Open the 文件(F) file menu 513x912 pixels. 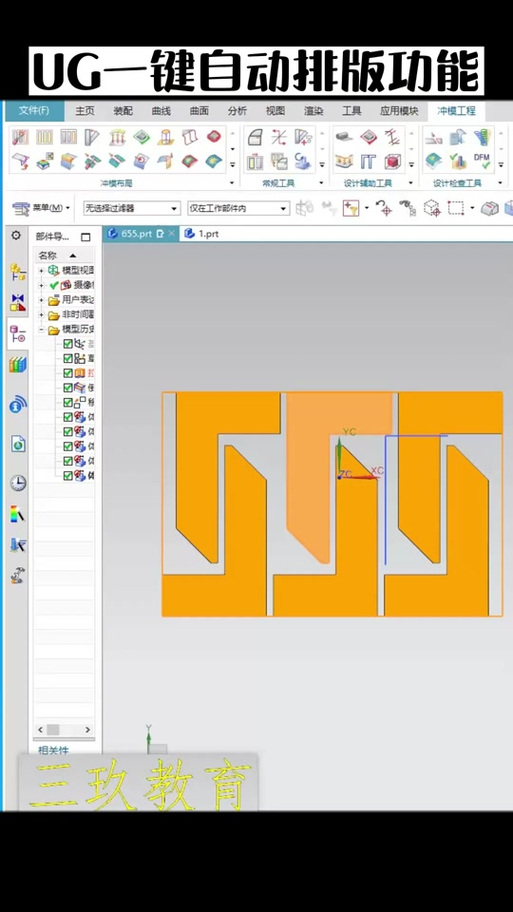tap(34, 111)
